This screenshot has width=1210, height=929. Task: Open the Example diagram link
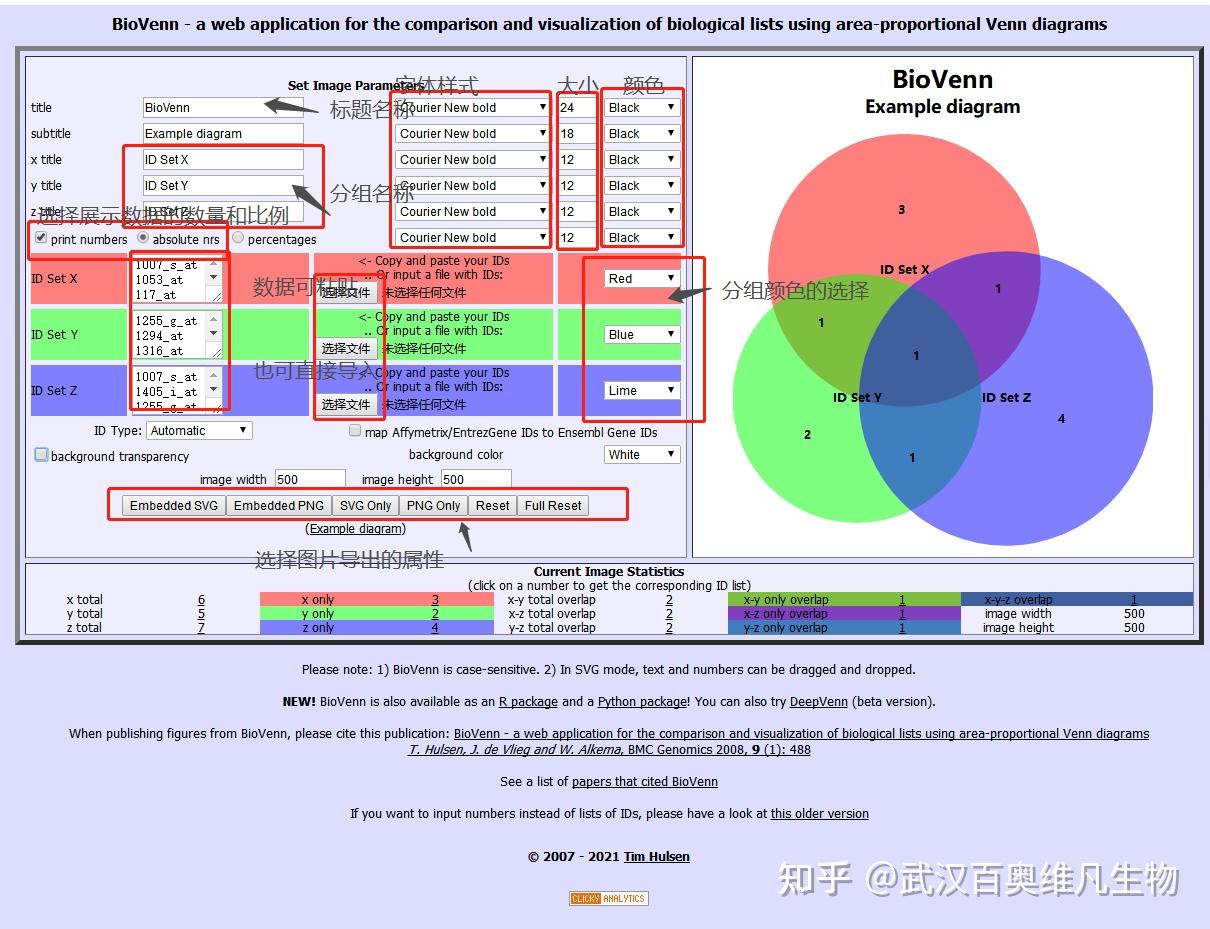point(355,528)
